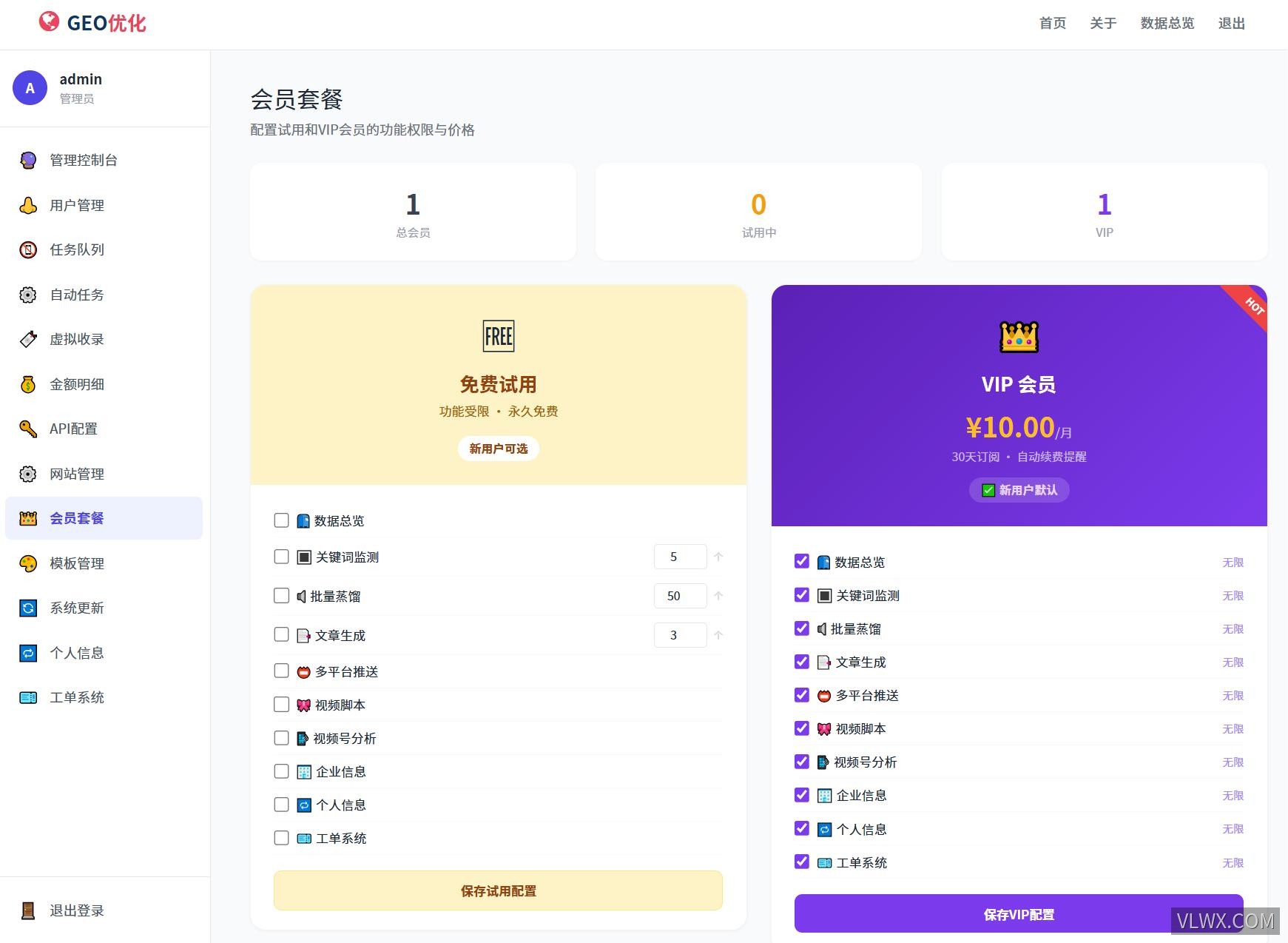
Task: Click the 试用中 statistics card
Action: point(758,212)
